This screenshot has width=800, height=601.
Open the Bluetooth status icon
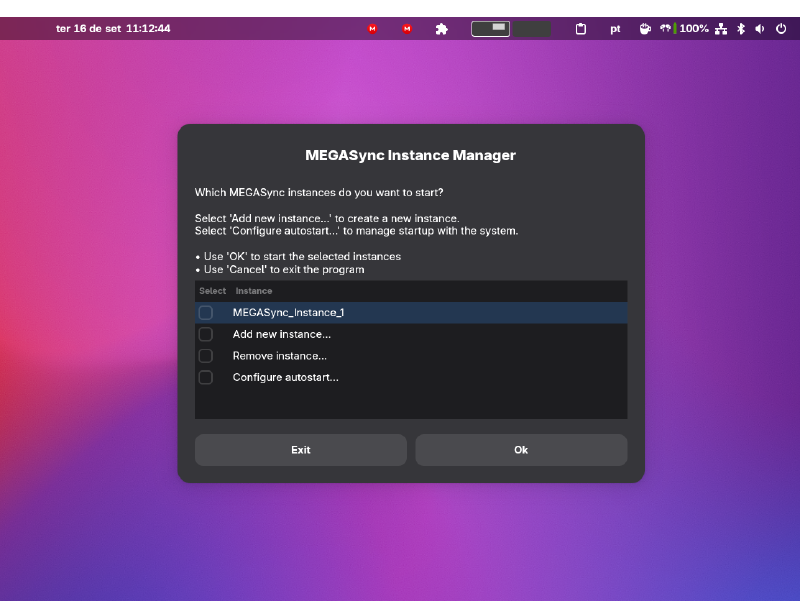click(740, 28)
